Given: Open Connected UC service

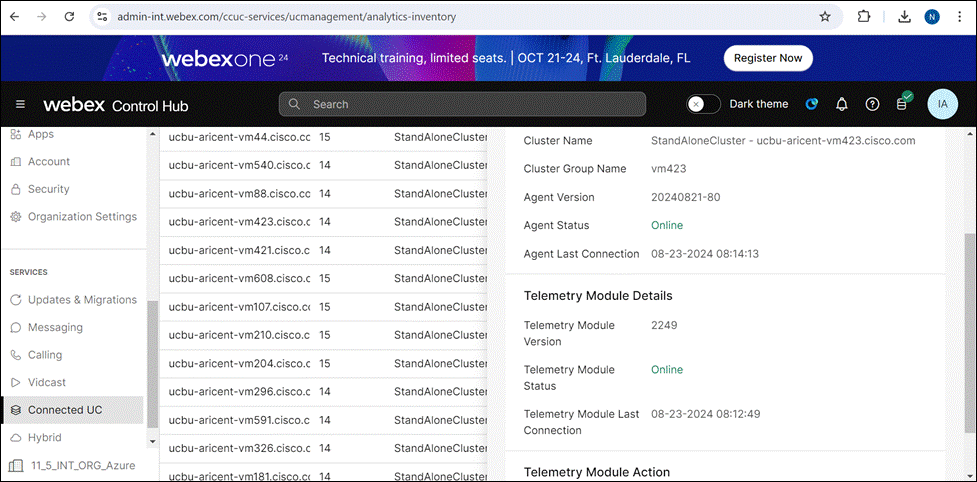Looking at the screenshot, I should (73, 410).
